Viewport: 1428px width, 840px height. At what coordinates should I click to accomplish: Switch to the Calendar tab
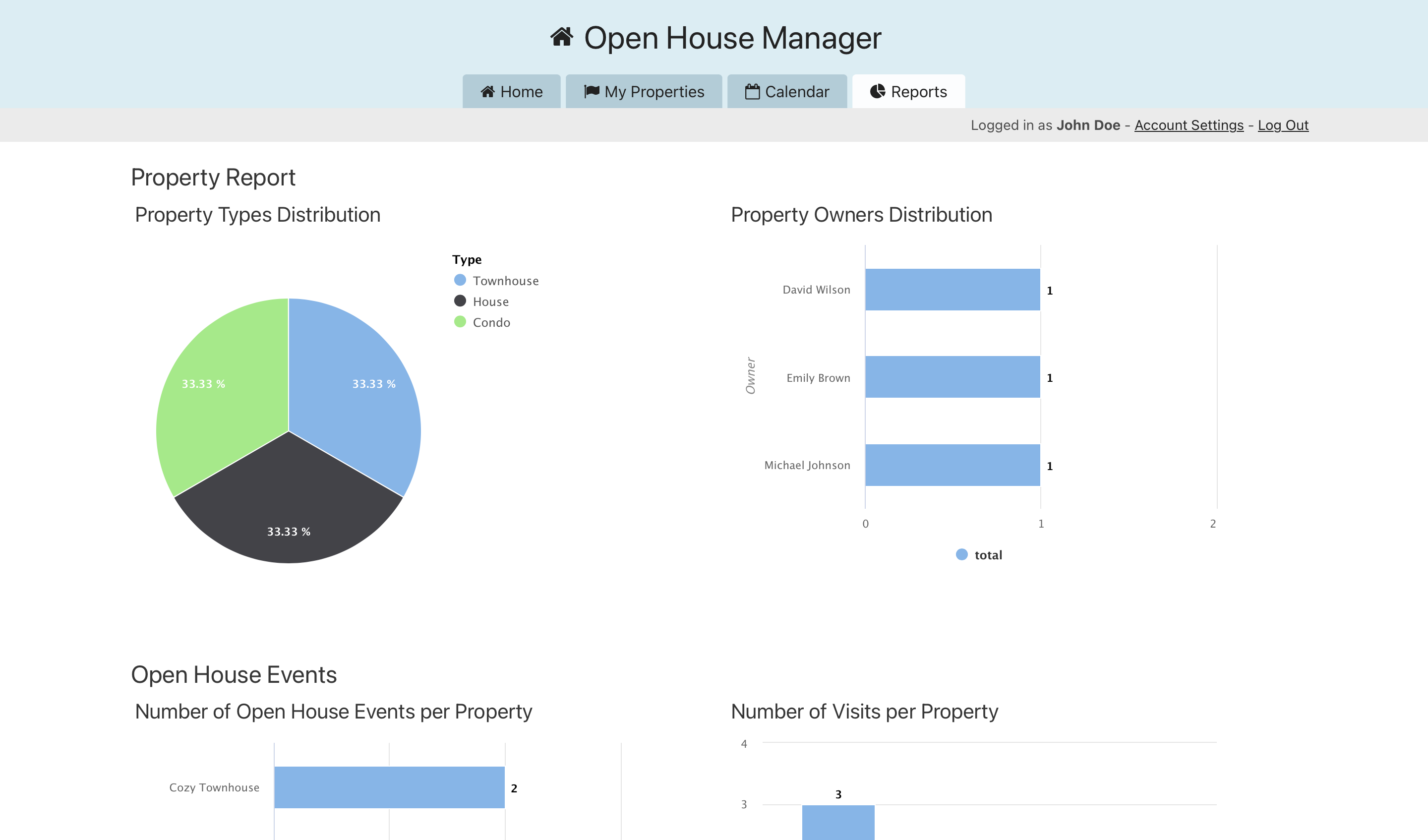(x=787, y=92)
